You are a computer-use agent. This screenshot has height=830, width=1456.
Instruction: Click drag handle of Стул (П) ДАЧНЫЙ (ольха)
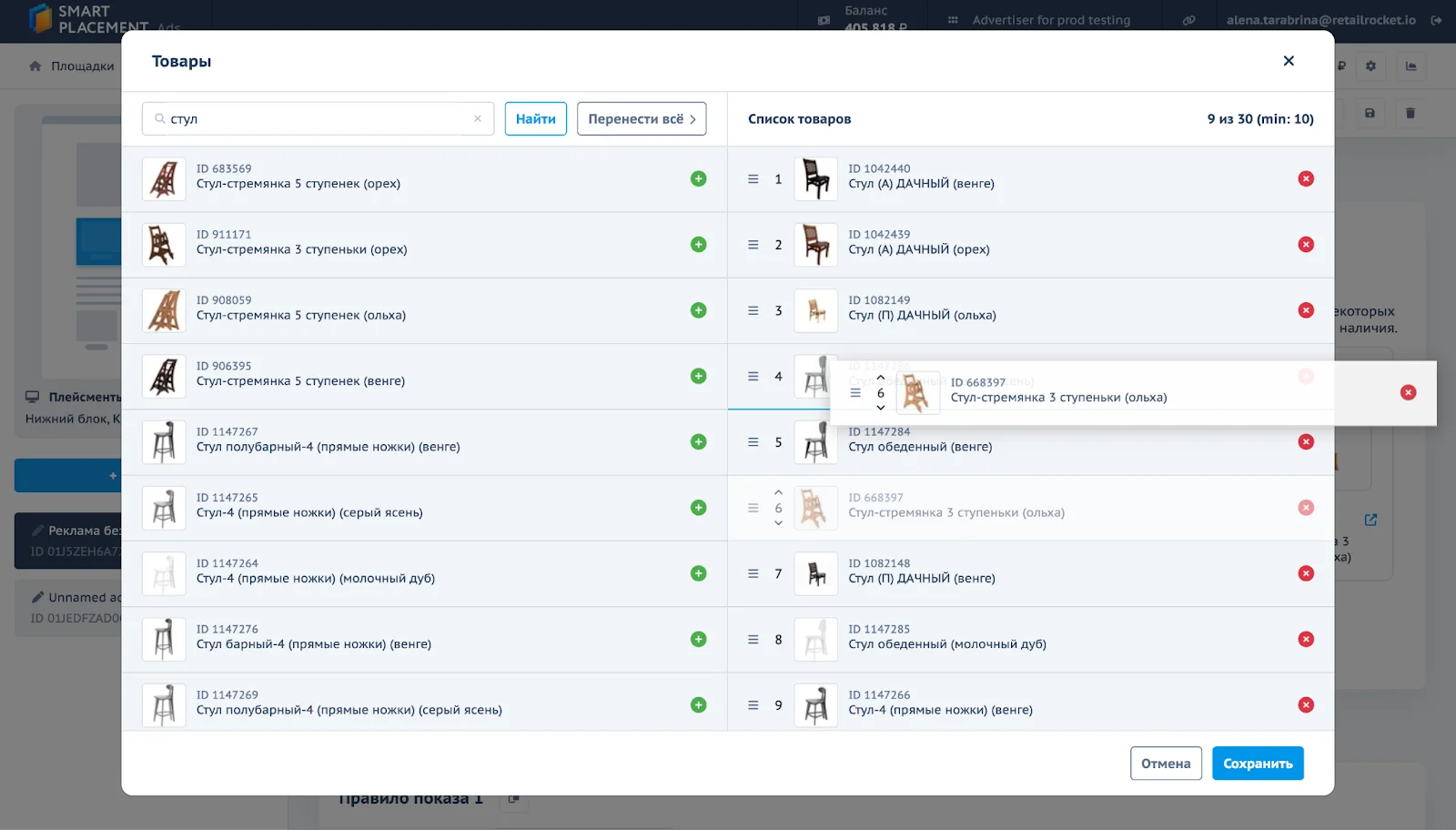(x=753, y=311)
